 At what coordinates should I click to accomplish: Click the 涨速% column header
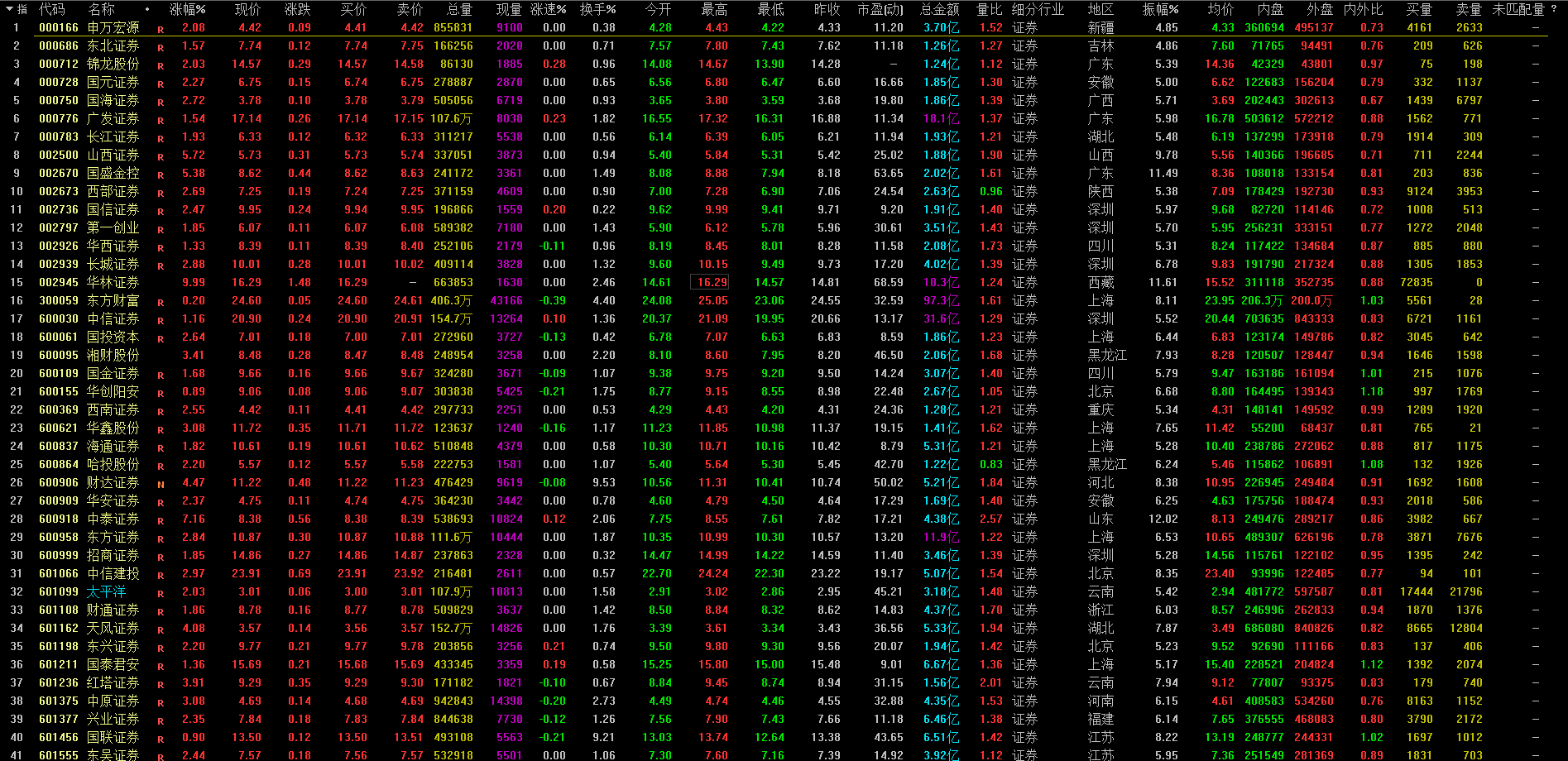pyautogui.click(x=549, y=9)
